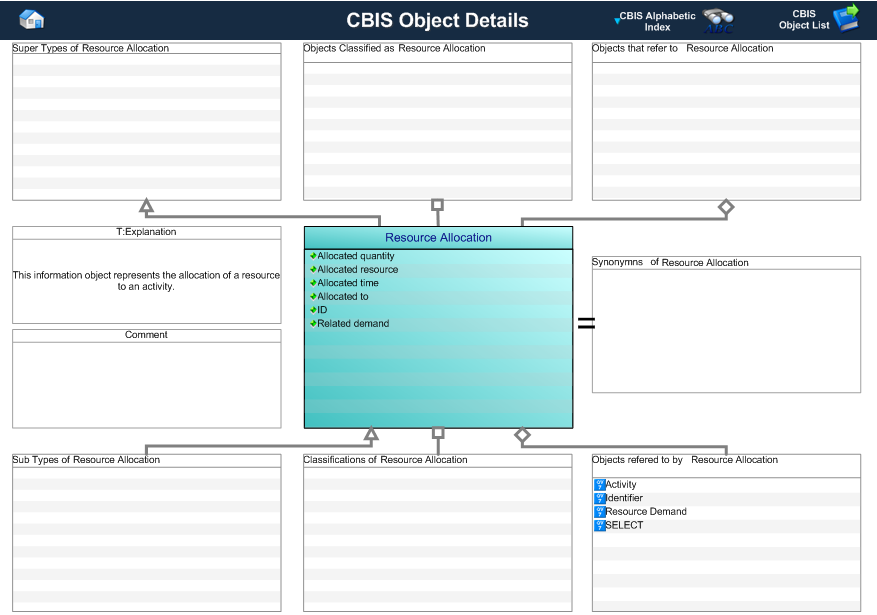Open the CBIS Alphabetic Index binoculars icon
This screenshot has width=877, height=615.
point(718,22)
